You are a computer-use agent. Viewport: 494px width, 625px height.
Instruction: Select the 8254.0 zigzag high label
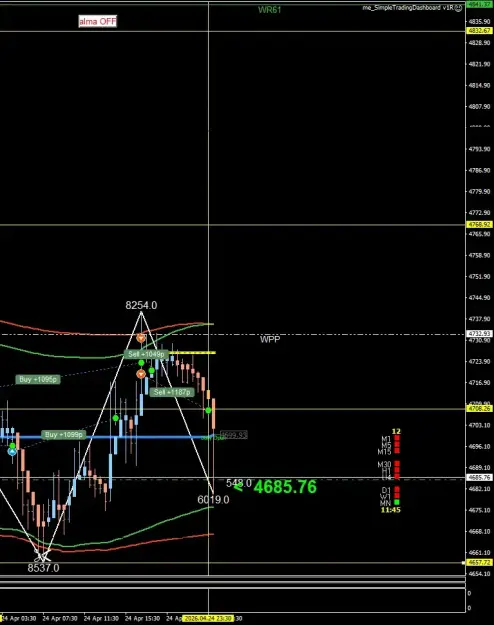click(x=141, y=305)
